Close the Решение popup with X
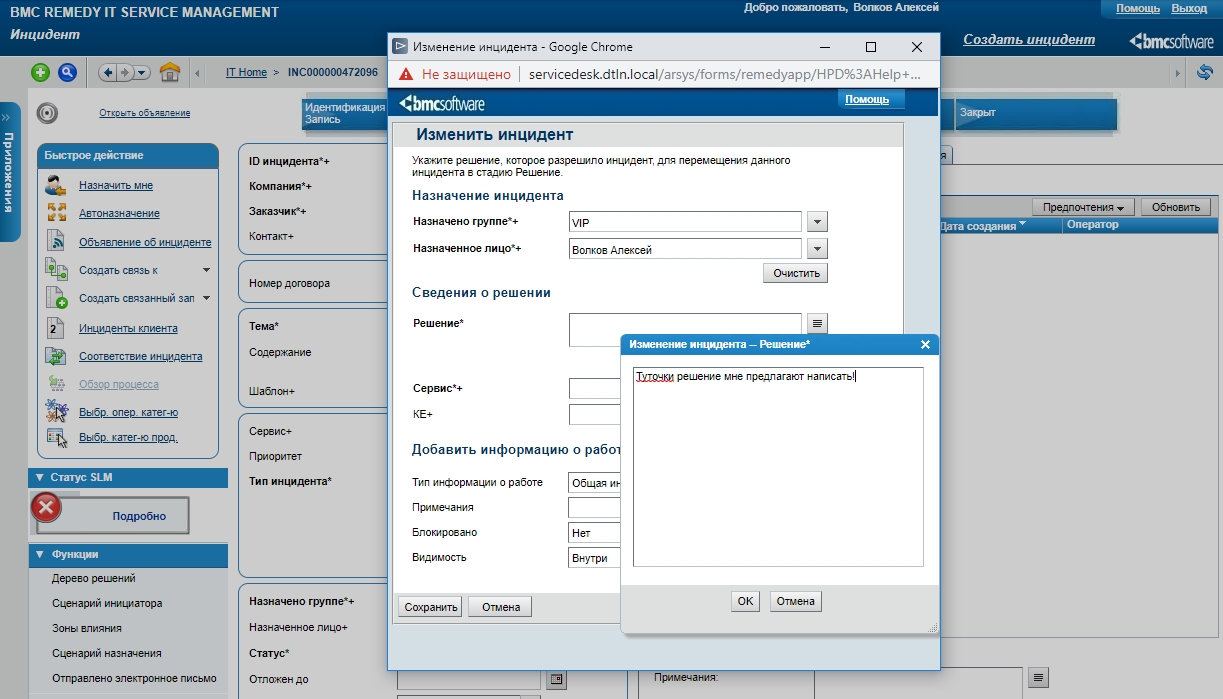1223x699 pixels. (925, 344)
